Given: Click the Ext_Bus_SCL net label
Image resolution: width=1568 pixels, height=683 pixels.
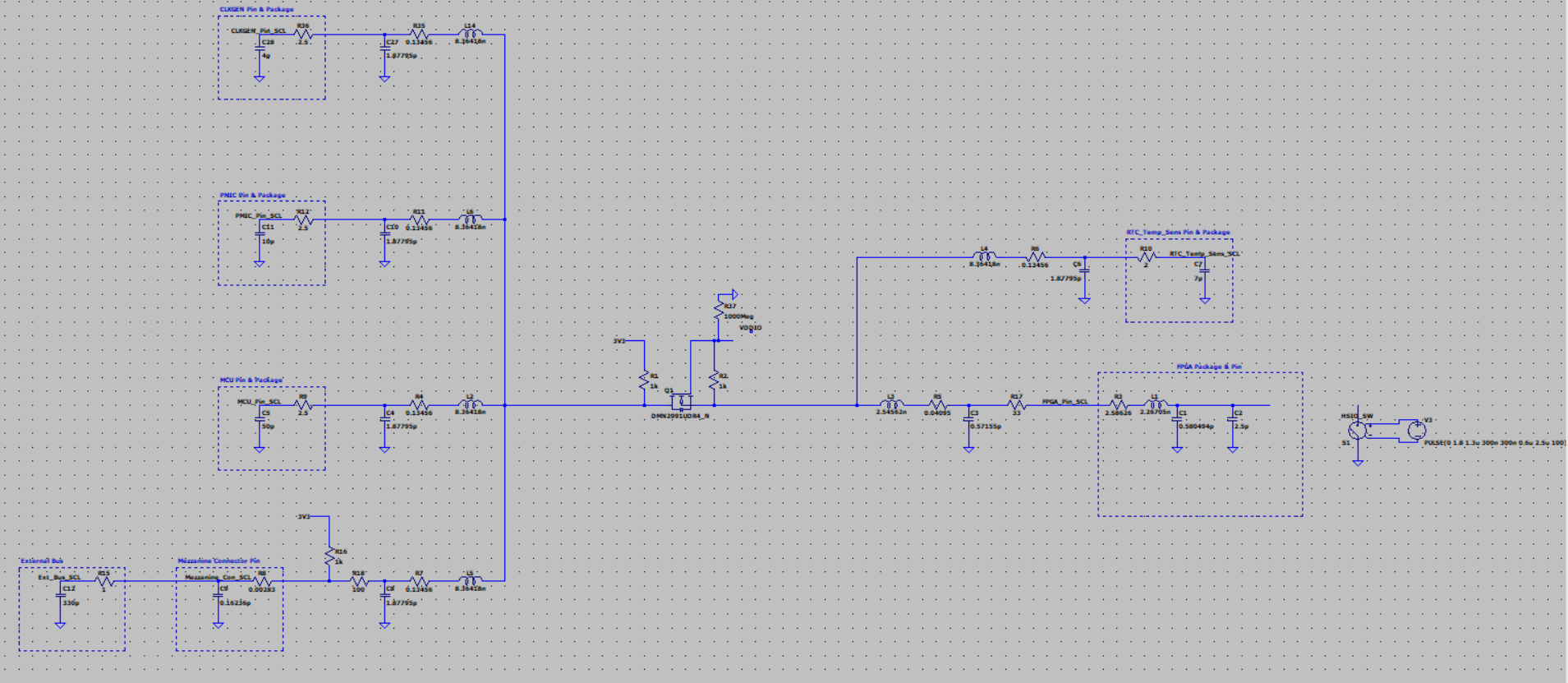Looking at the screenshot, I should pyautogui.click(x=59, y=578).
